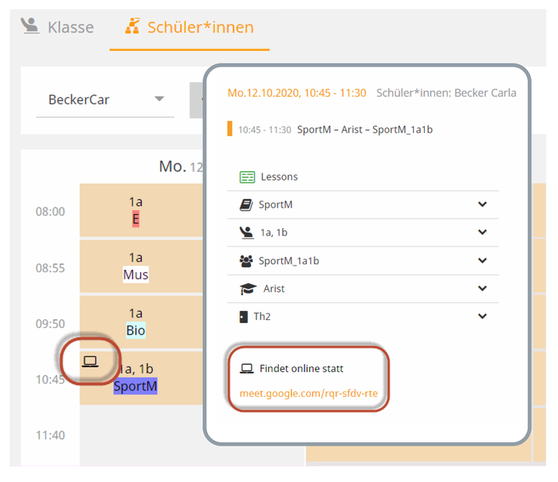The height and width of the screenshot is (482, 558).
Task: Click the class icon next to 1a, 1b
Action: coord(246,232)
